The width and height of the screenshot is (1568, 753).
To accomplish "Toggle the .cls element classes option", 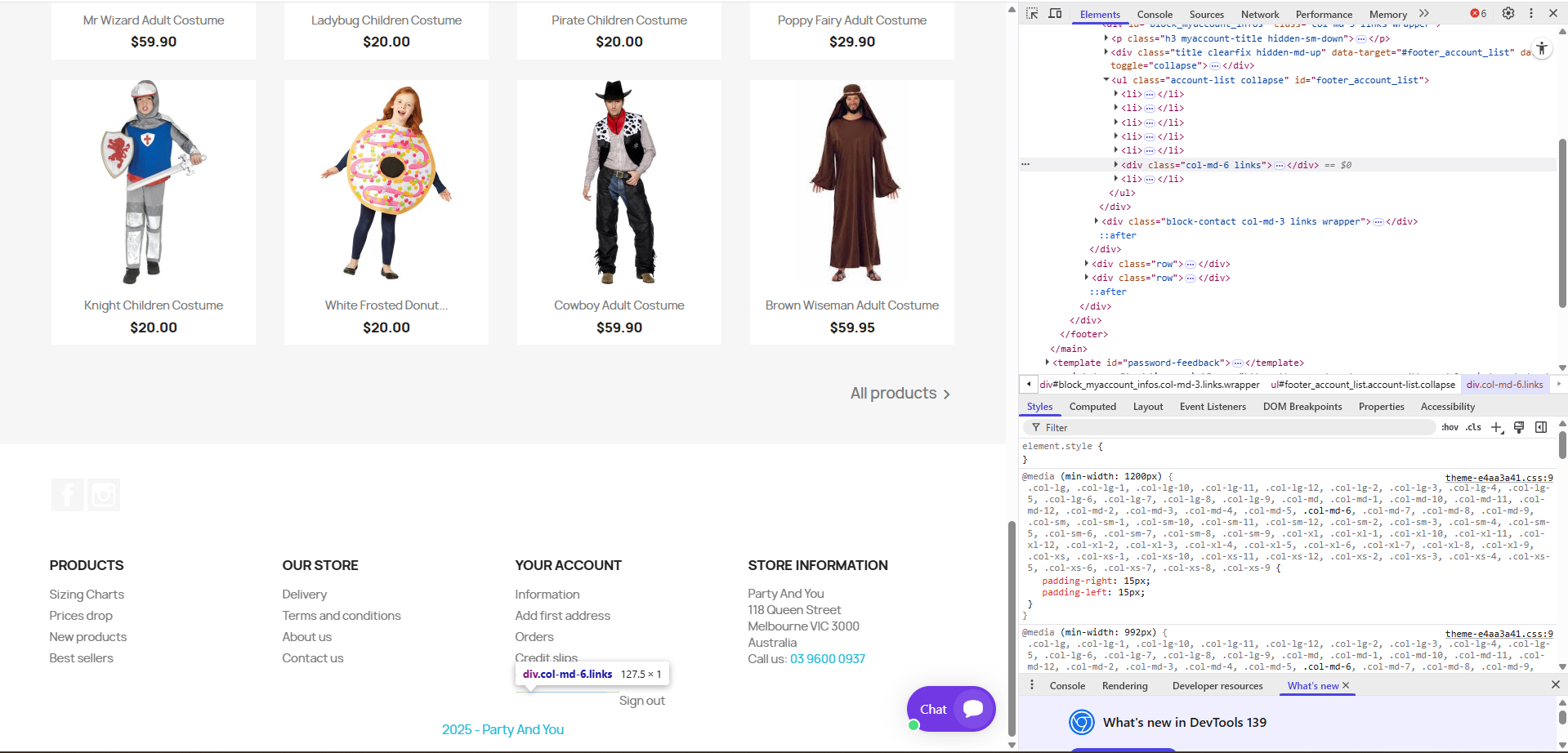I will pos(1473,427).
